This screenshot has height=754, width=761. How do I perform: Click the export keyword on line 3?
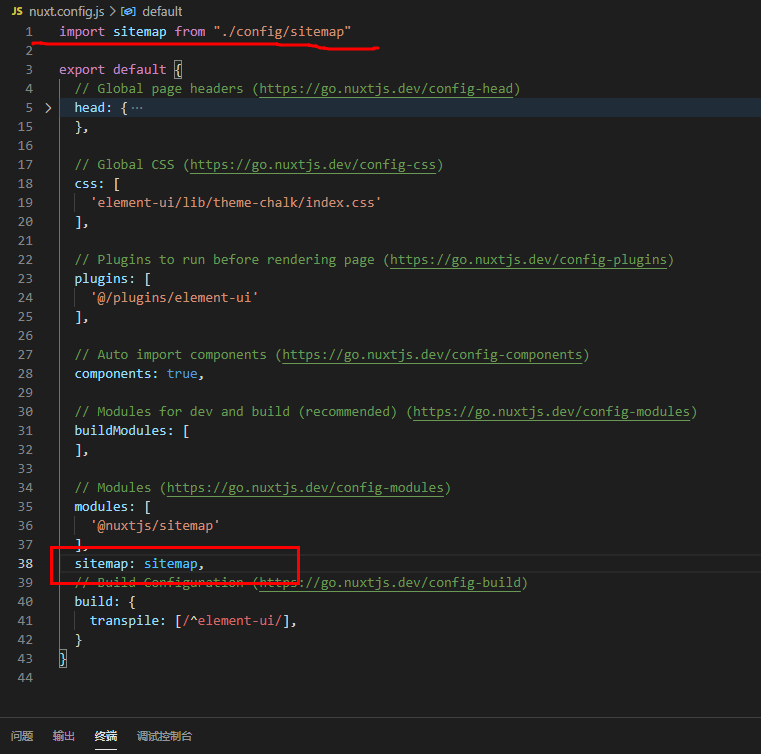[x=82, y=70]
